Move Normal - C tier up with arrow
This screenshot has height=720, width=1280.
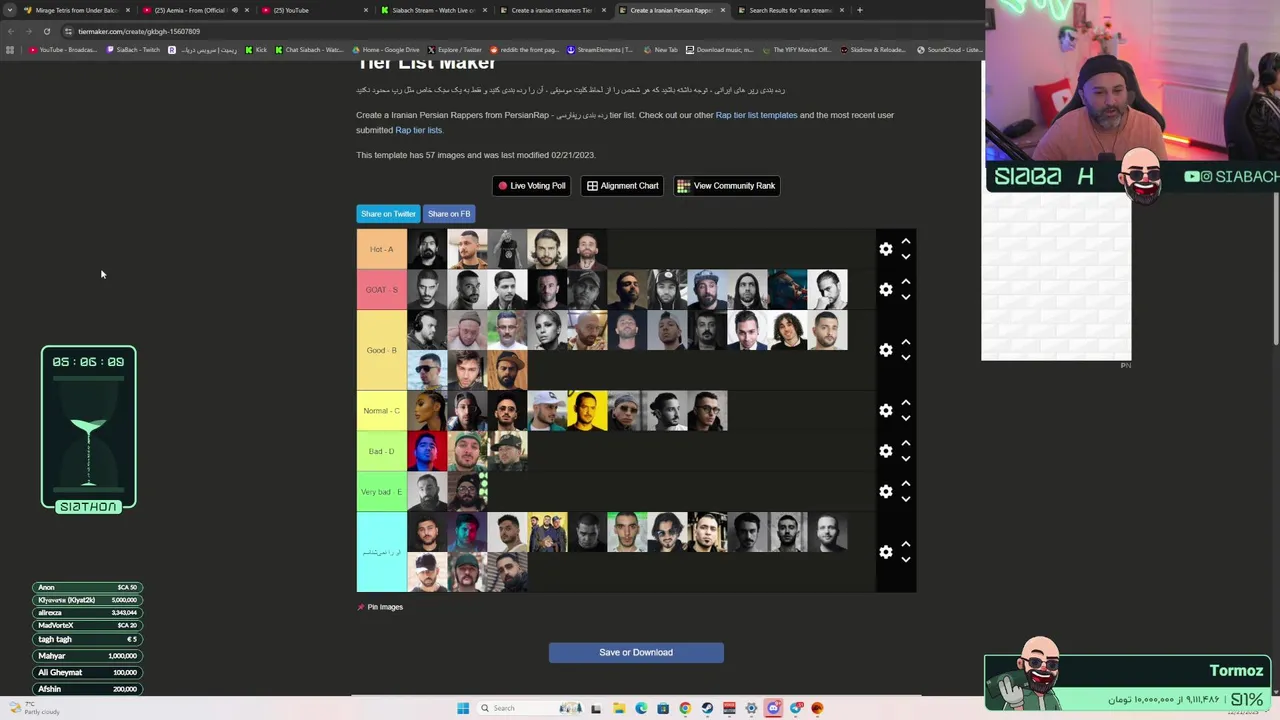click(906, 403)
